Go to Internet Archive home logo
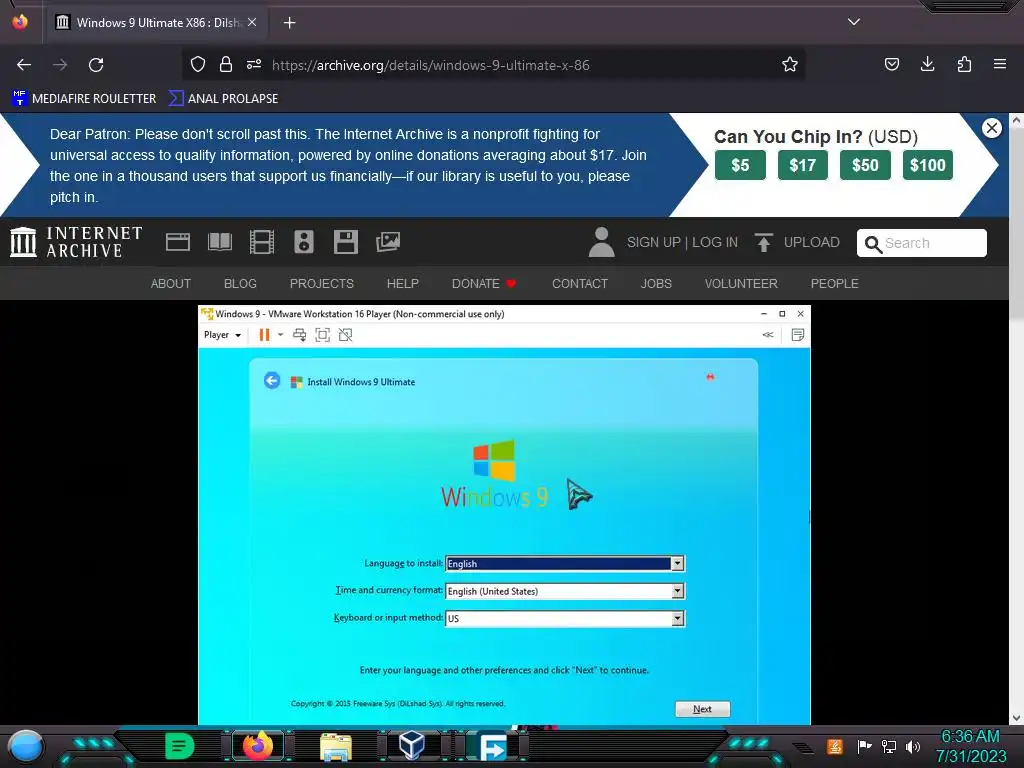 pyautogui.click(x=76, y=242)
